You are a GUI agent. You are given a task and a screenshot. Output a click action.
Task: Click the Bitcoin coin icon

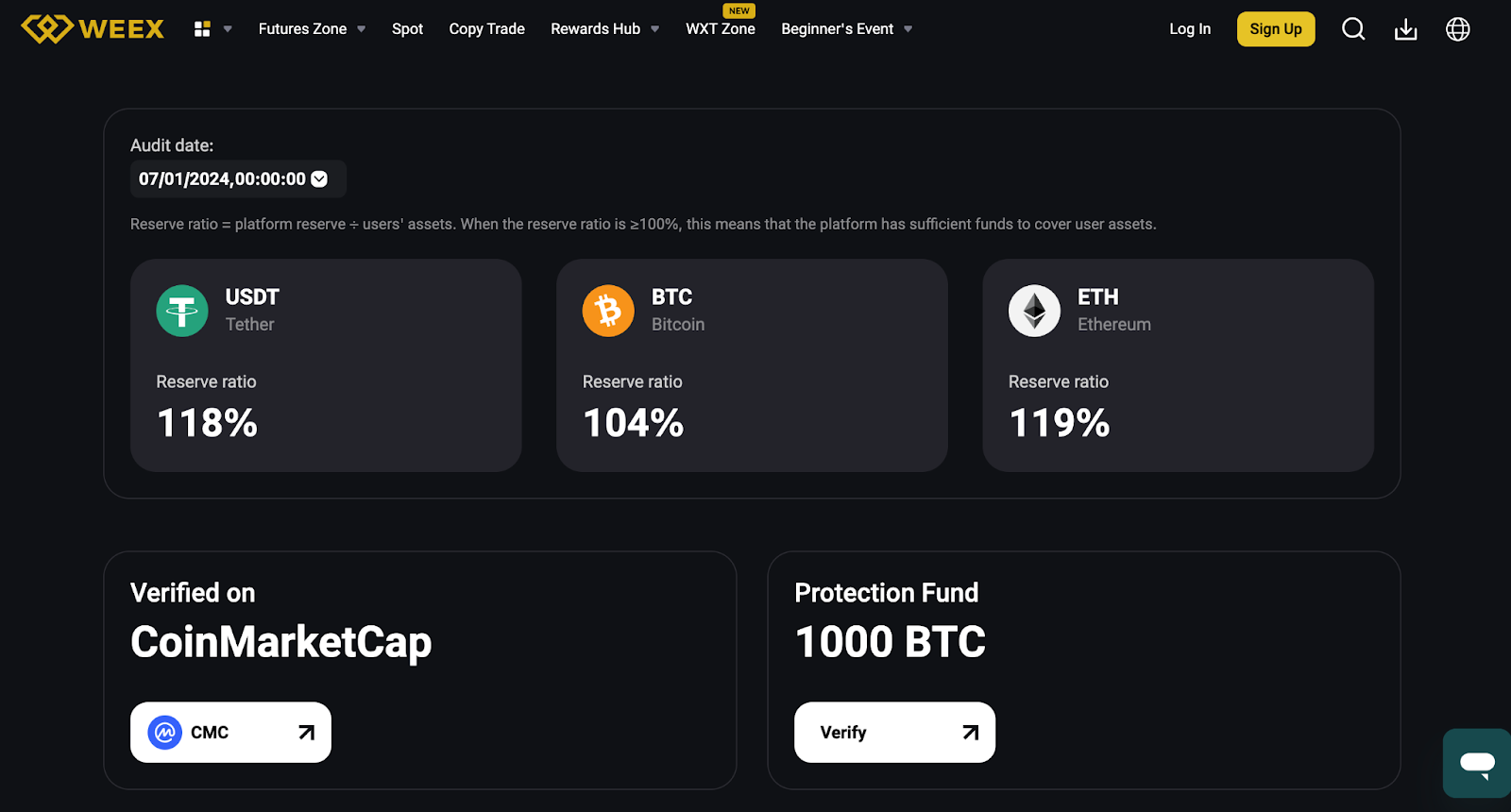coord(608,311)
